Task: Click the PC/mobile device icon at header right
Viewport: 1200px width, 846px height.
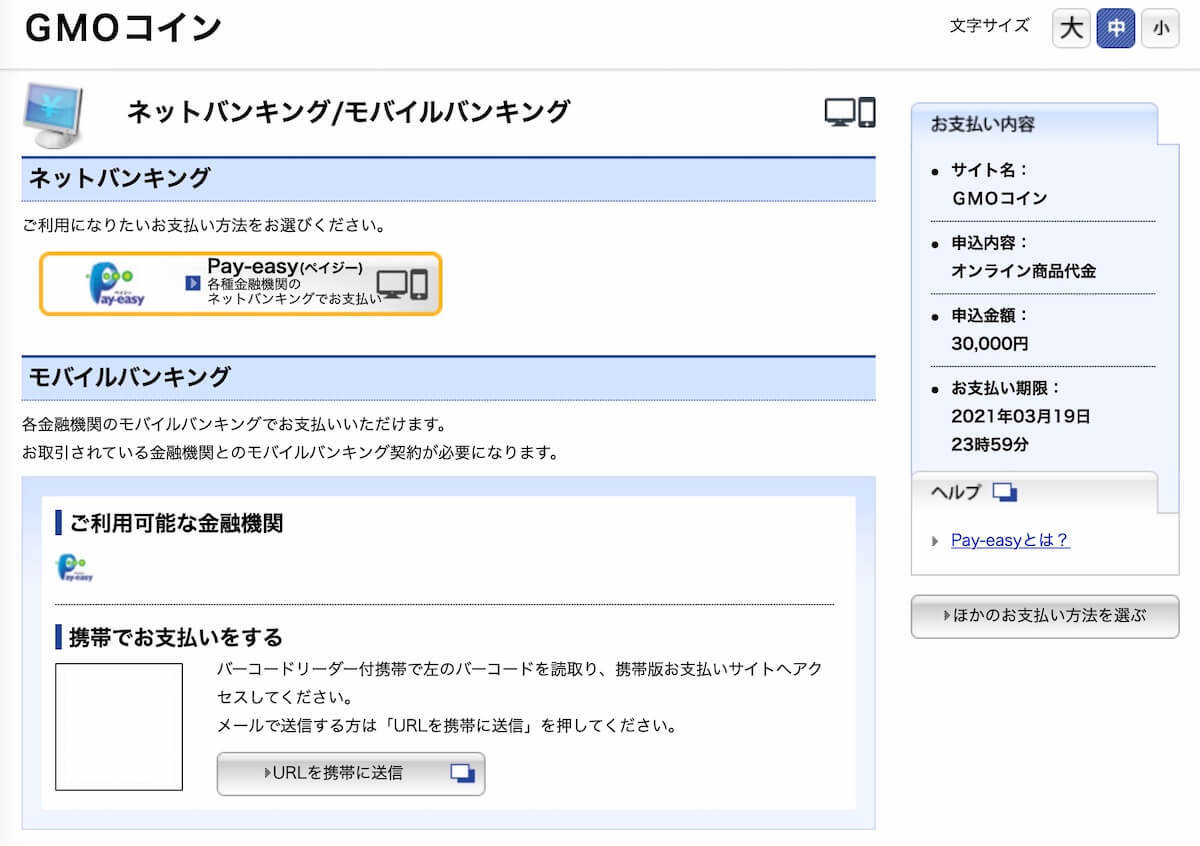Action: (850, 112)
